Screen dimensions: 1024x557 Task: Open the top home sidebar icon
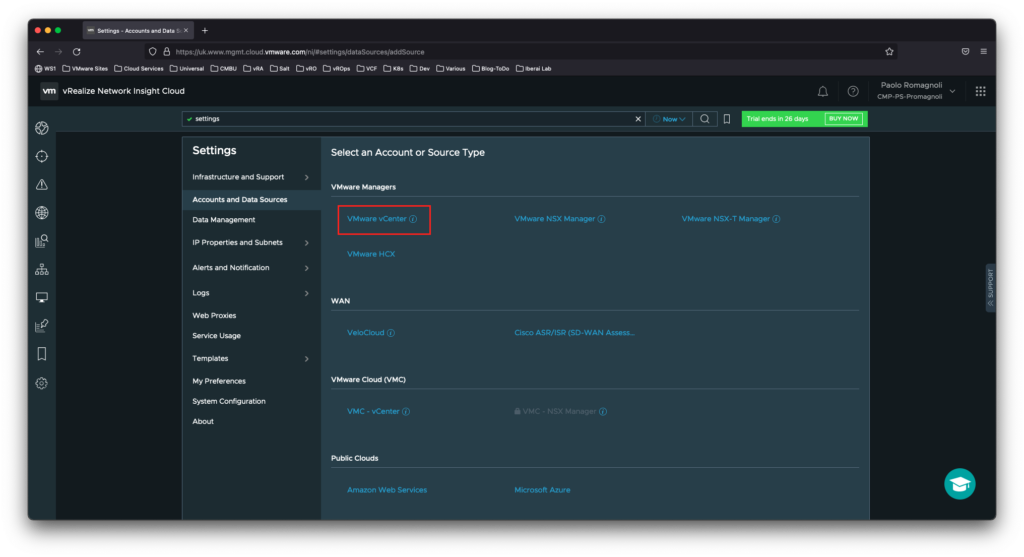click(42, 128)
